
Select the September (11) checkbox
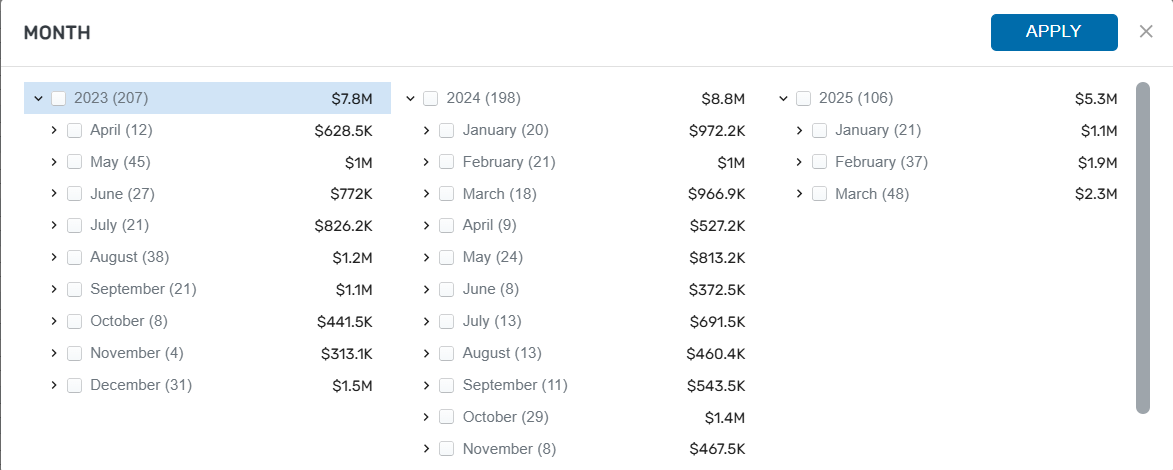447,385
